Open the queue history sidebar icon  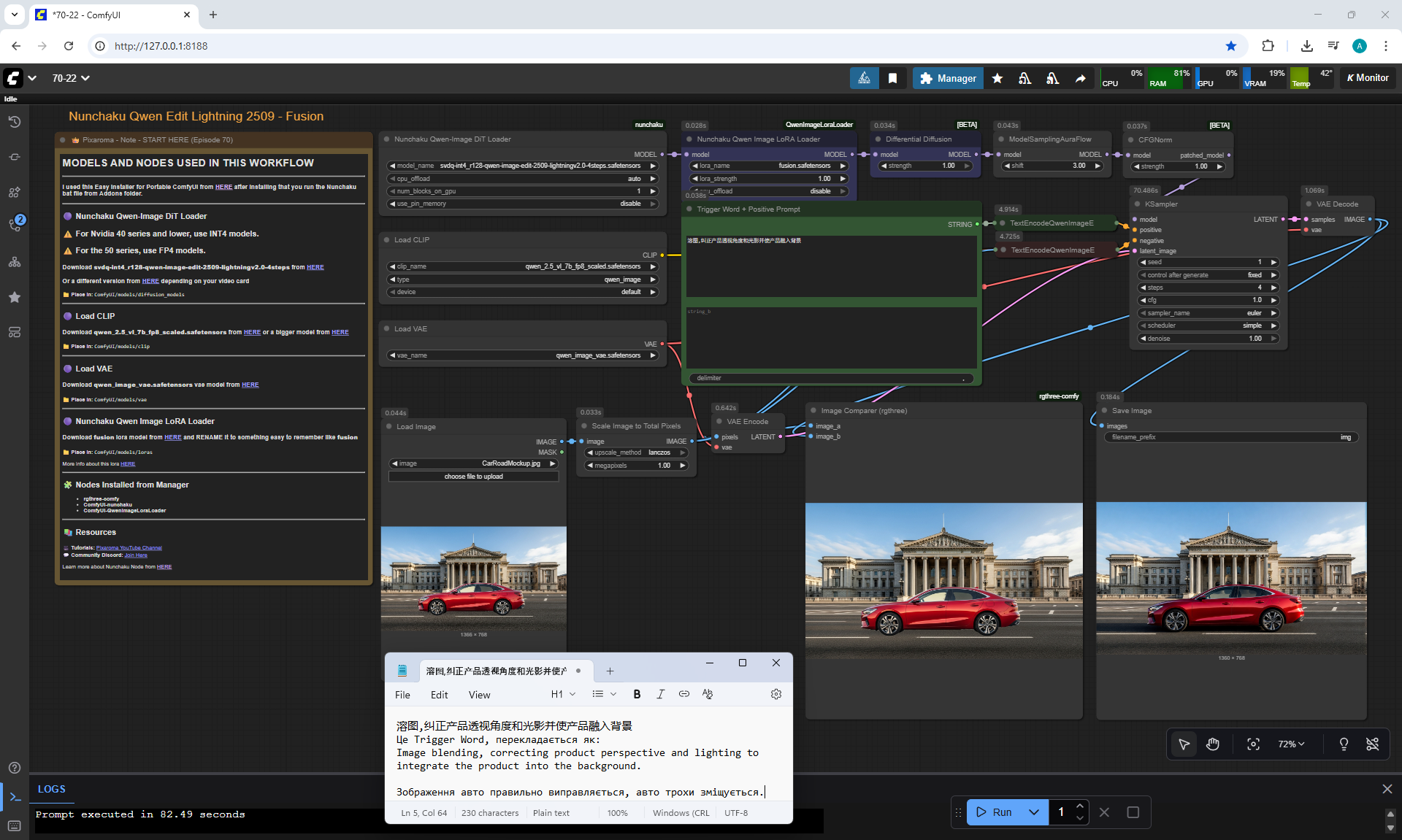click(x=15, y=122)
